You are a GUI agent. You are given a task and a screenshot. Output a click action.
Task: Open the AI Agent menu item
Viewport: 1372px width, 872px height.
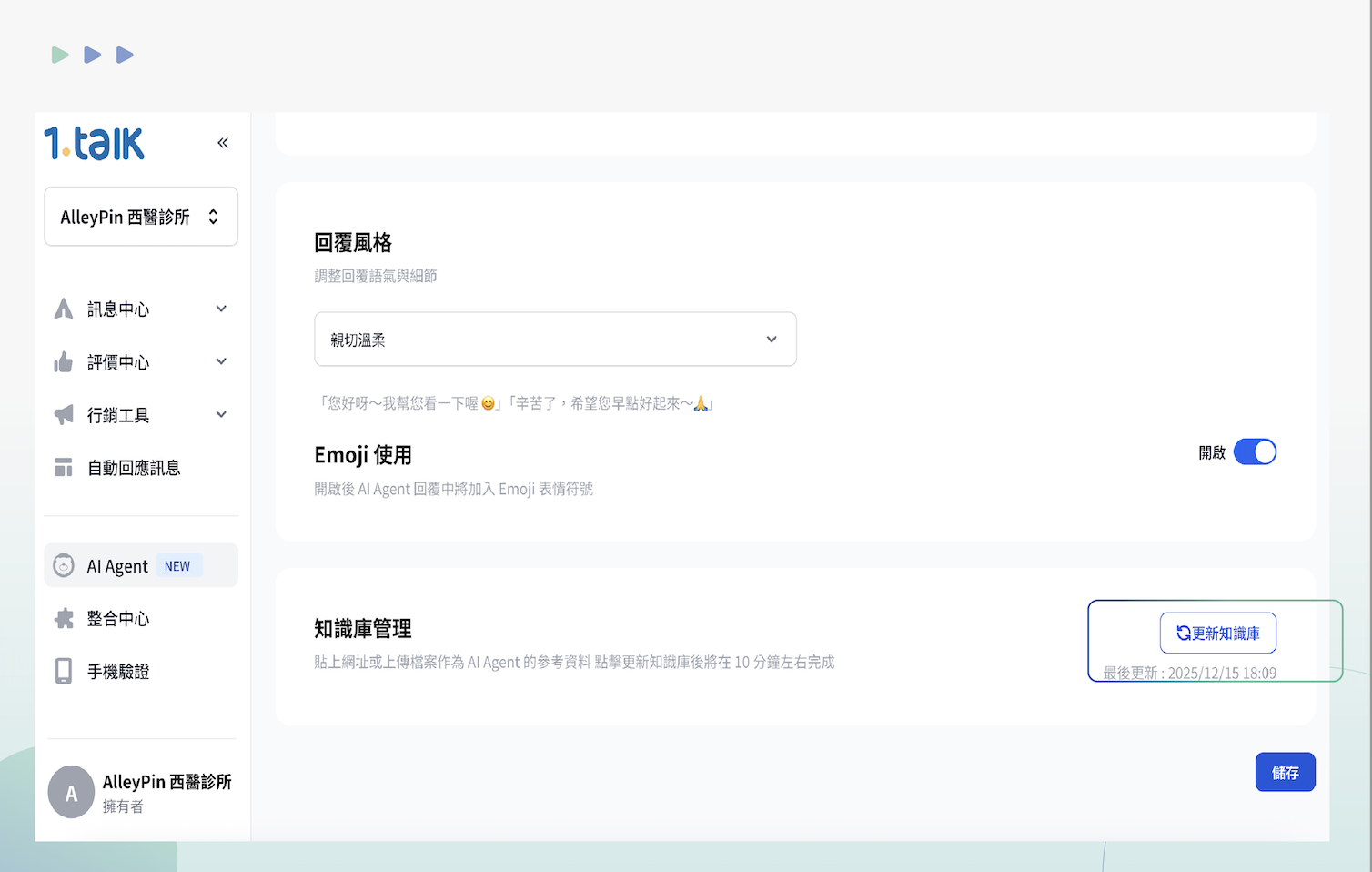118,566
